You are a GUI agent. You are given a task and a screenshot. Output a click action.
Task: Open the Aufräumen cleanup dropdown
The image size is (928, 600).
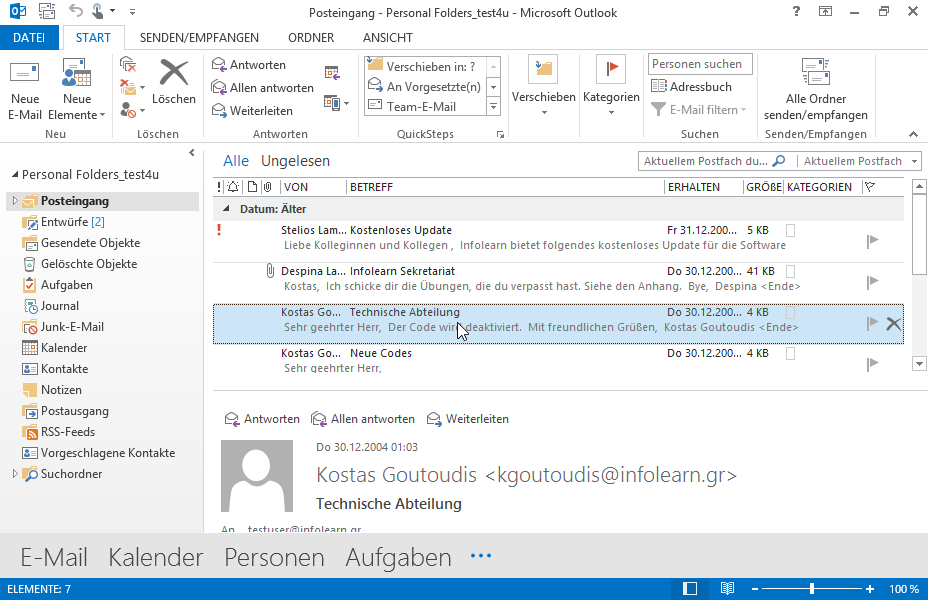tap(132, 88)
